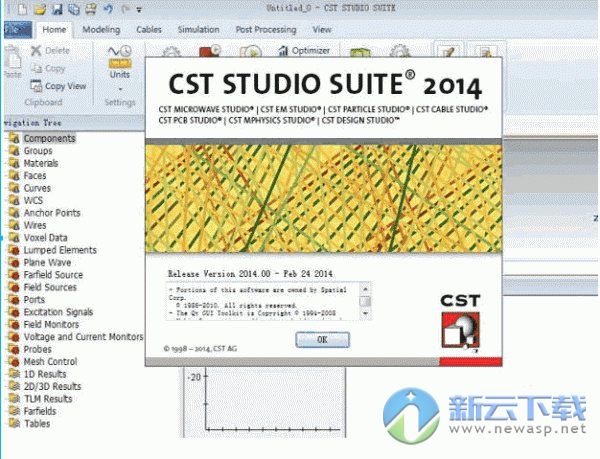Screen dimensions: 600x459
Task: Click the Field Monitors folder icon
Action: (14, 325)
